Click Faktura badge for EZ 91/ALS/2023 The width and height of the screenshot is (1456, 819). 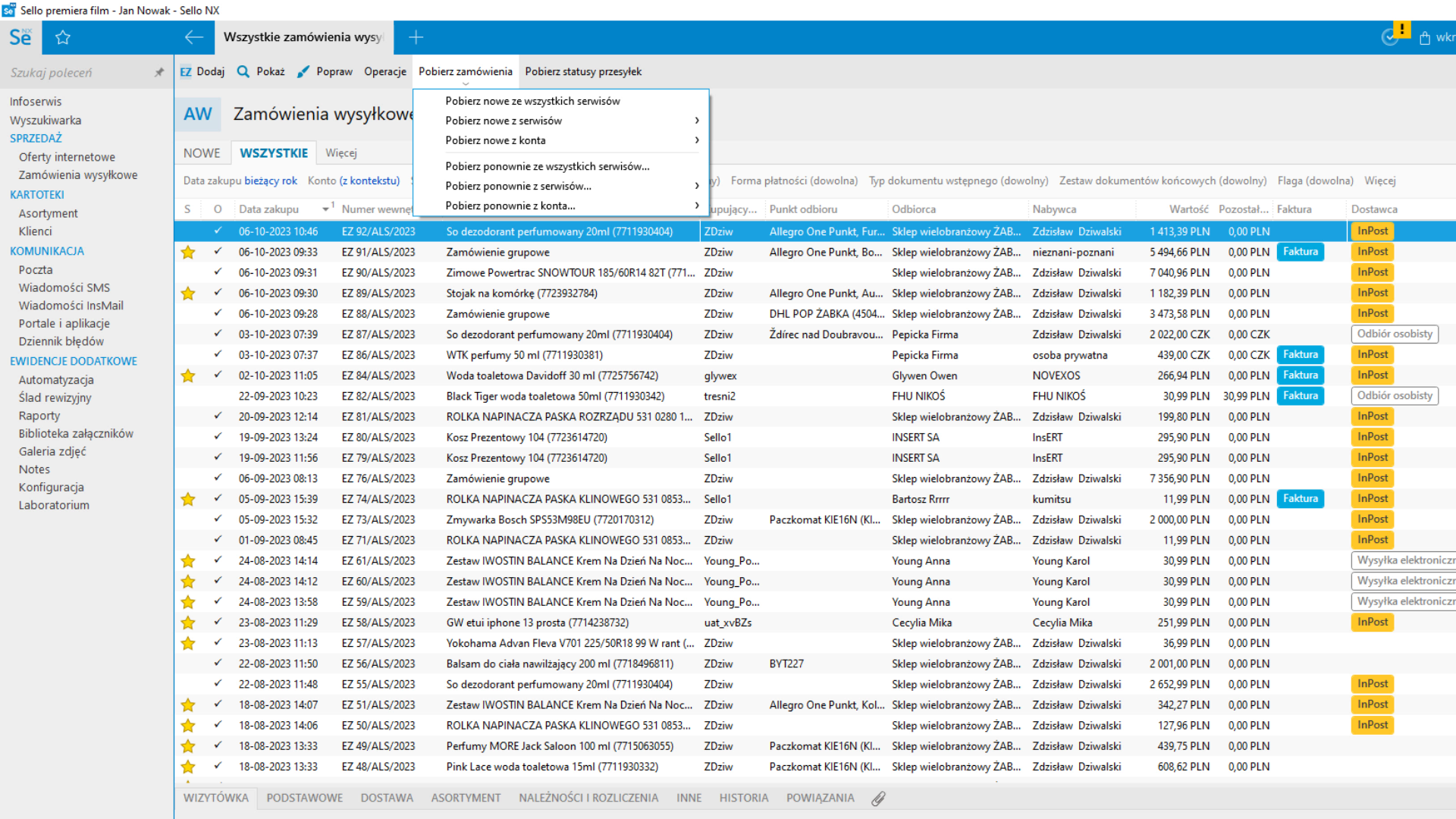[x=1301, y=252]
